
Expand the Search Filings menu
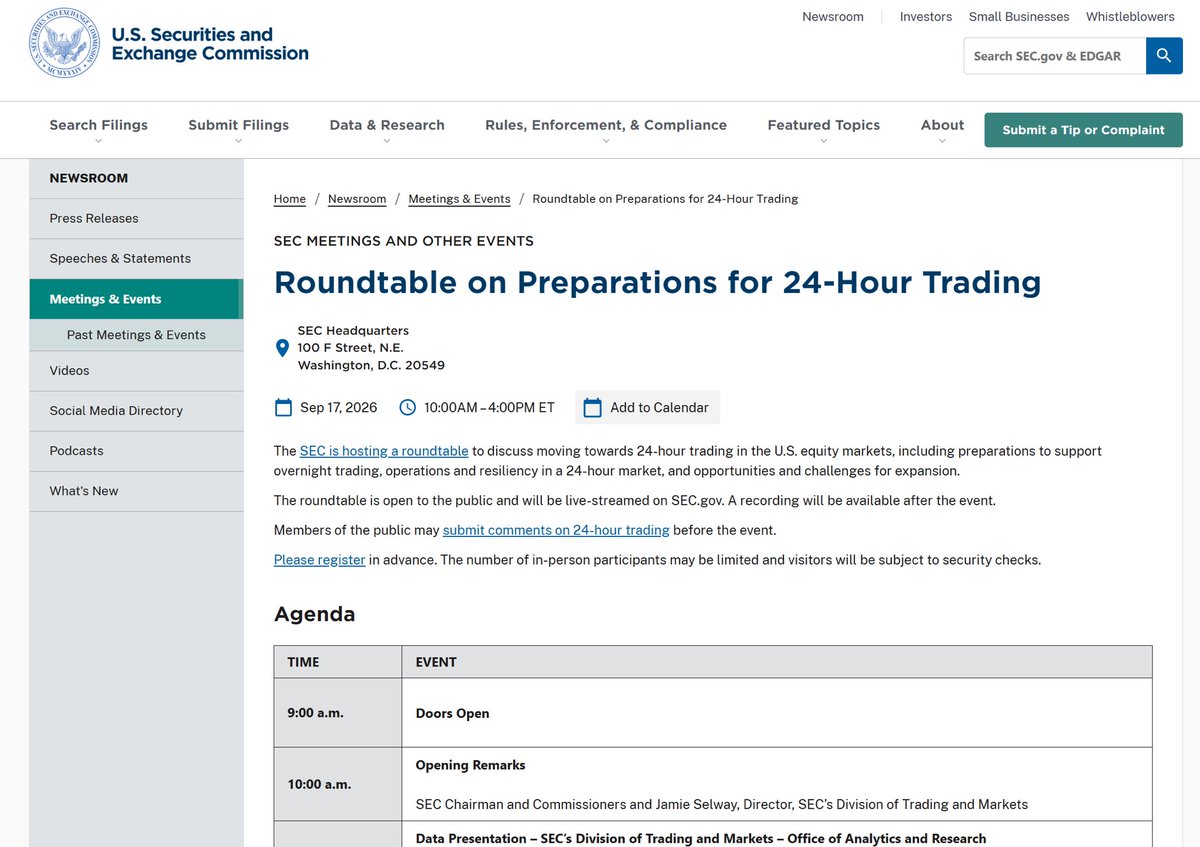point(98,129)
